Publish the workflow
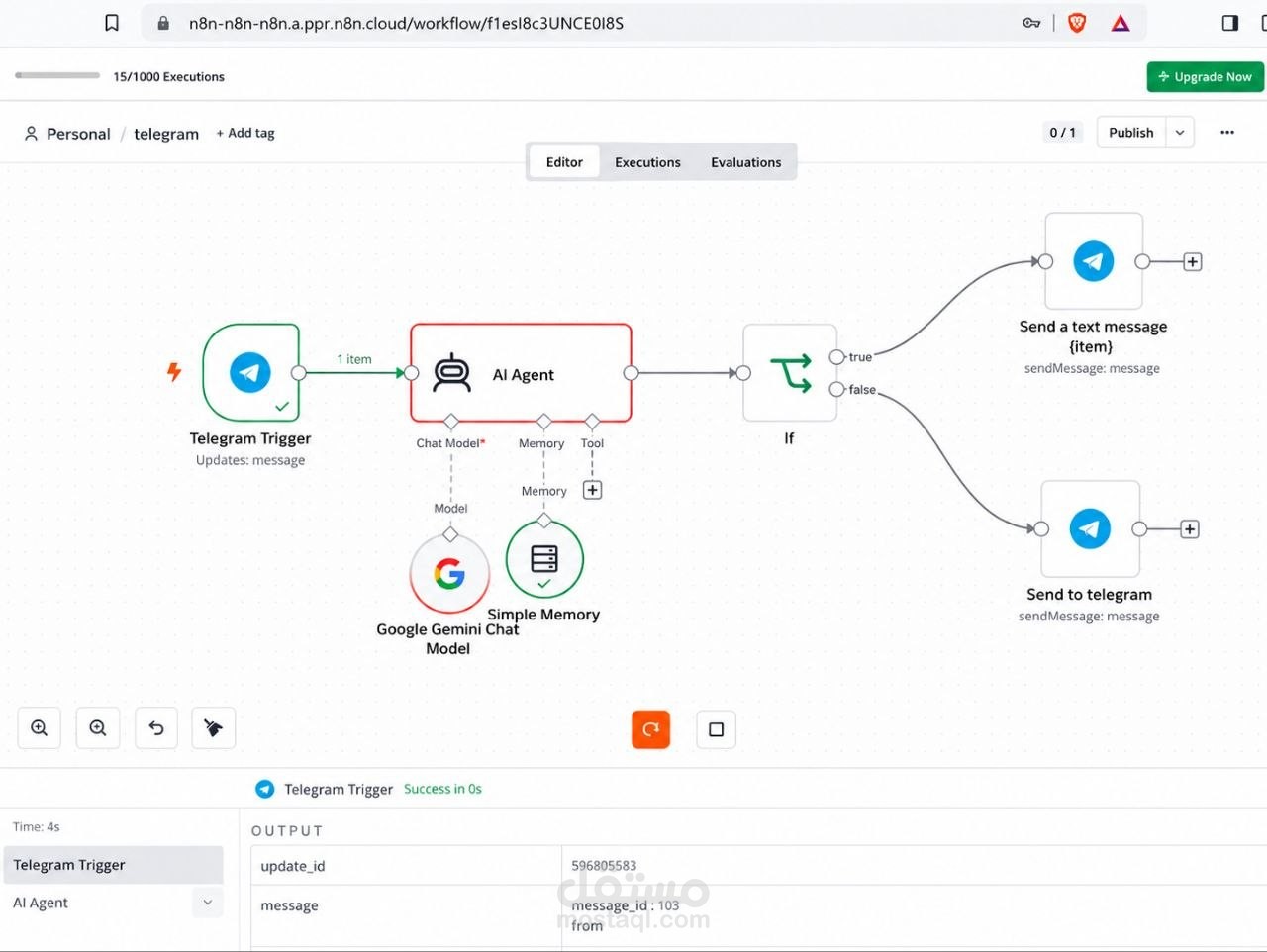Screen dimensions: 1267x952 click(1131, 133)
